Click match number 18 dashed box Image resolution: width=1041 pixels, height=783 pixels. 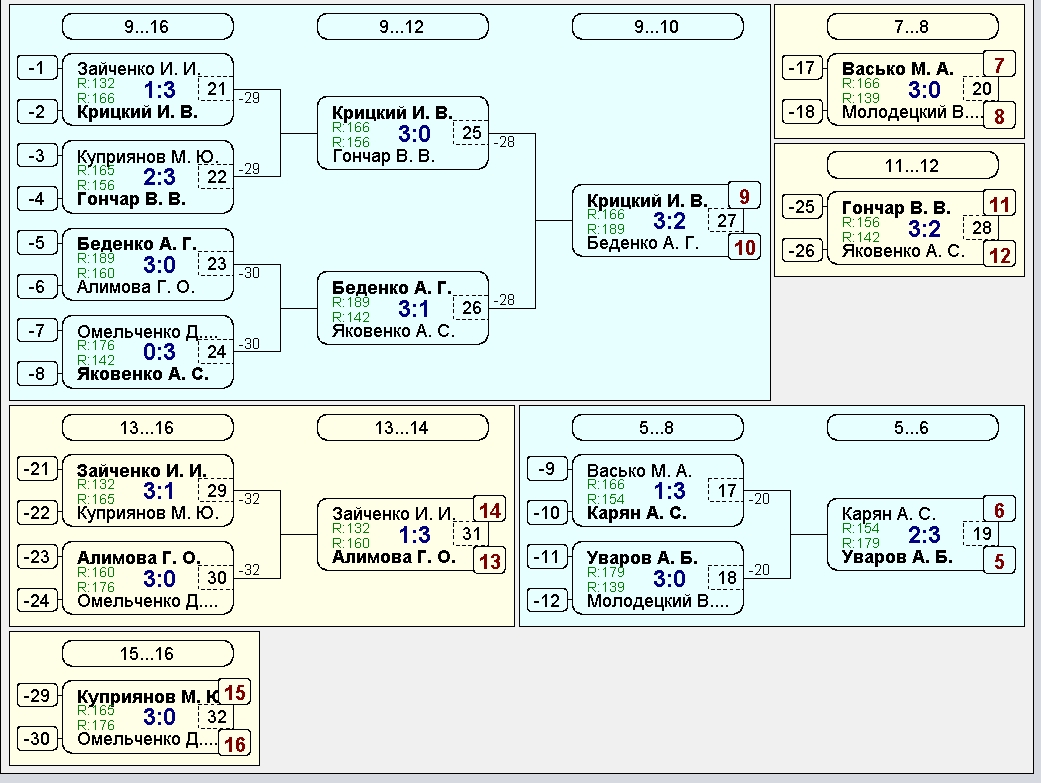(x=726, y=578)
